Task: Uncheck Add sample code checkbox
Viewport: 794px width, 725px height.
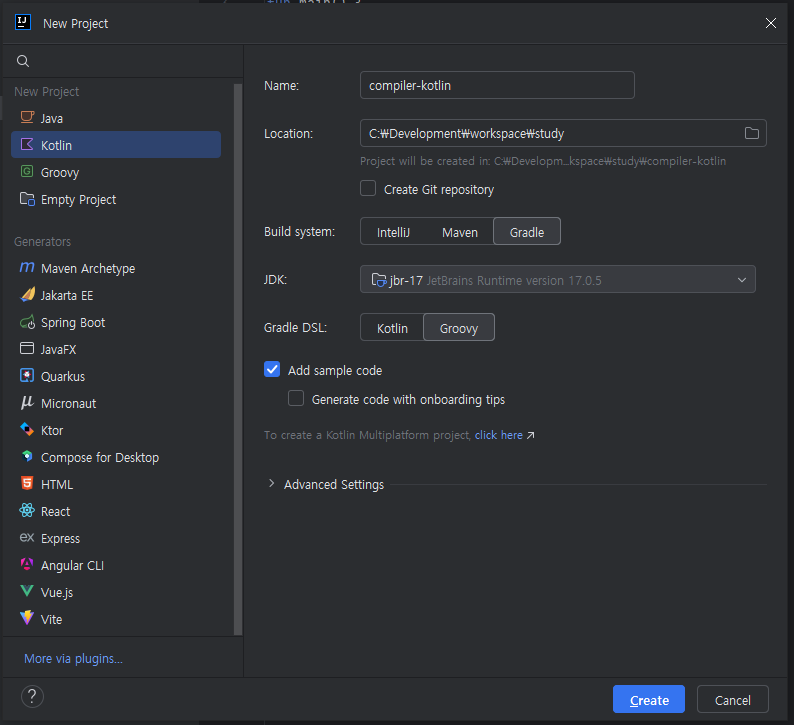Action: click(272, 369)
